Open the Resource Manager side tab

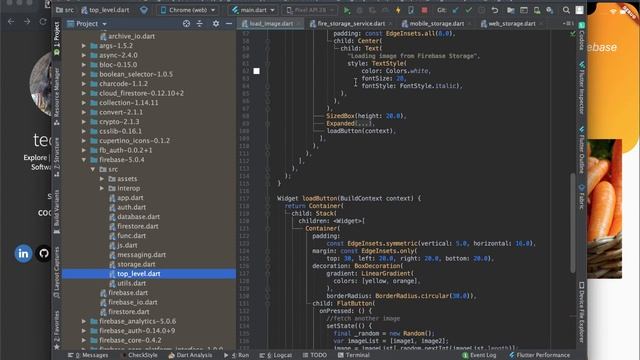click(x=57, y=96)
